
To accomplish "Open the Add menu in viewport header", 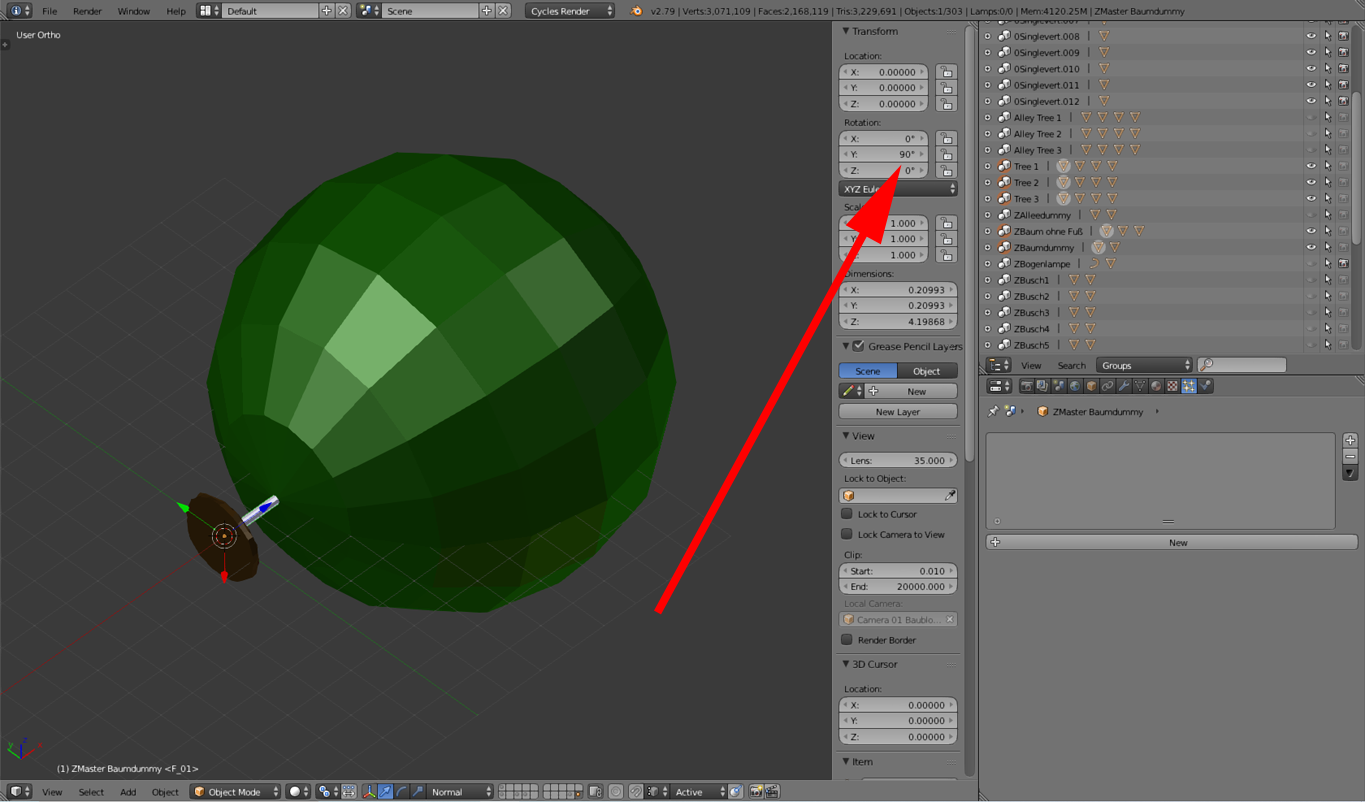I will (x=128, y=792).
